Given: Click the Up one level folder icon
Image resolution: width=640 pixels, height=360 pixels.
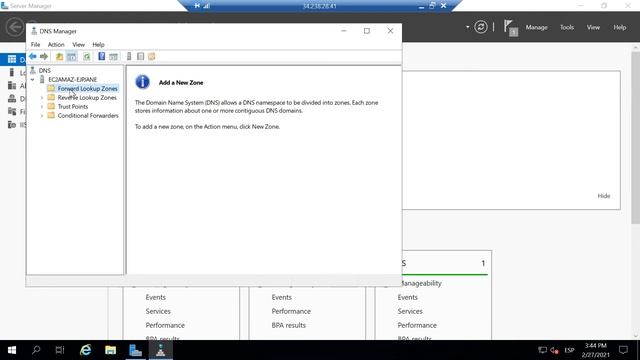Looking at the screenshot, I should [60, 56].
